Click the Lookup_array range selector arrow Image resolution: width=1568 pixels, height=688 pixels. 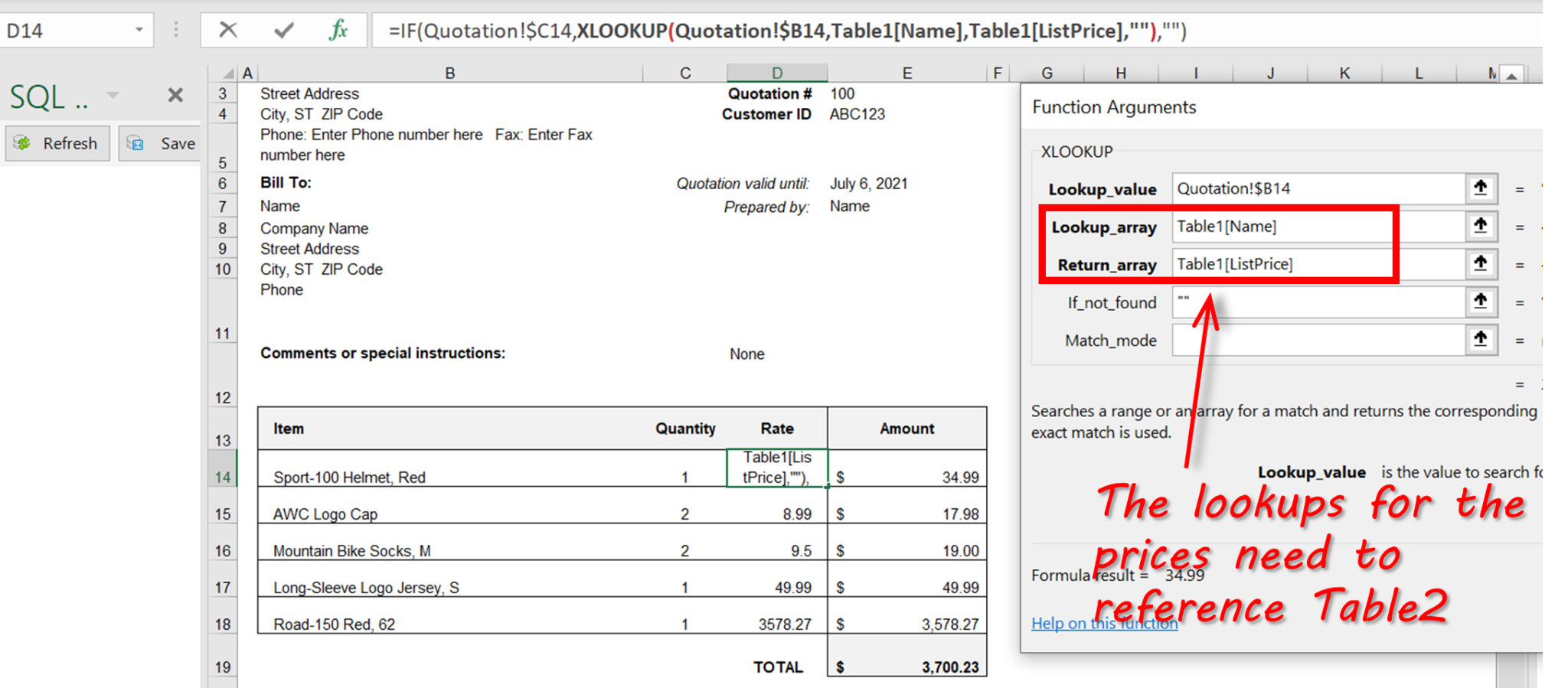(x=1480, y=227)
